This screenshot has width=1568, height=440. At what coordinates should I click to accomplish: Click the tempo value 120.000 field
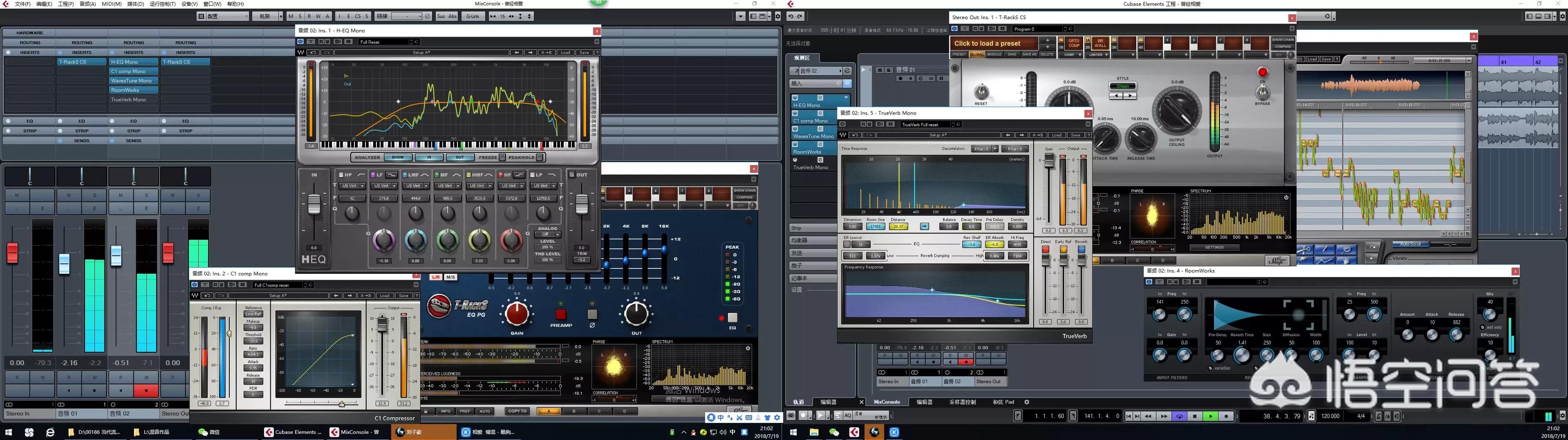point(1331,416)
